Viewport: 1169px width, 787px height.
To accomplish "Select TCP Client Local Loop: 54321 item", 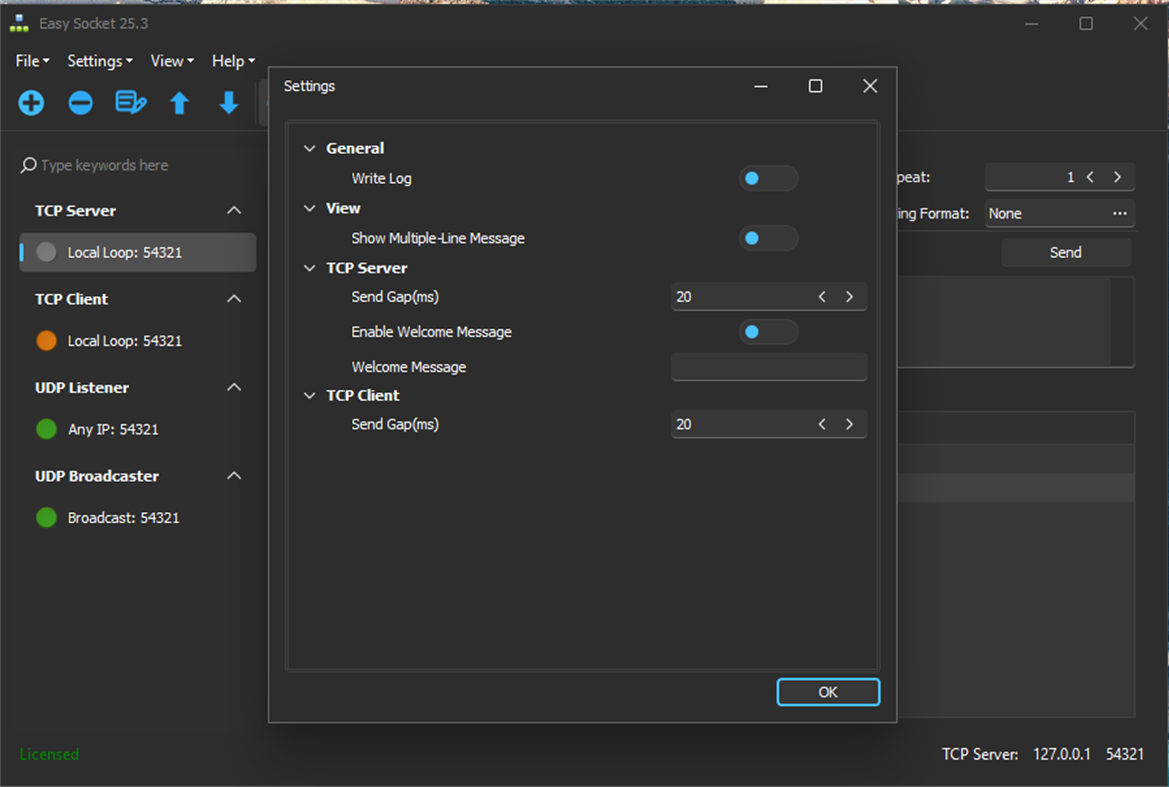I will pos(138,341).
